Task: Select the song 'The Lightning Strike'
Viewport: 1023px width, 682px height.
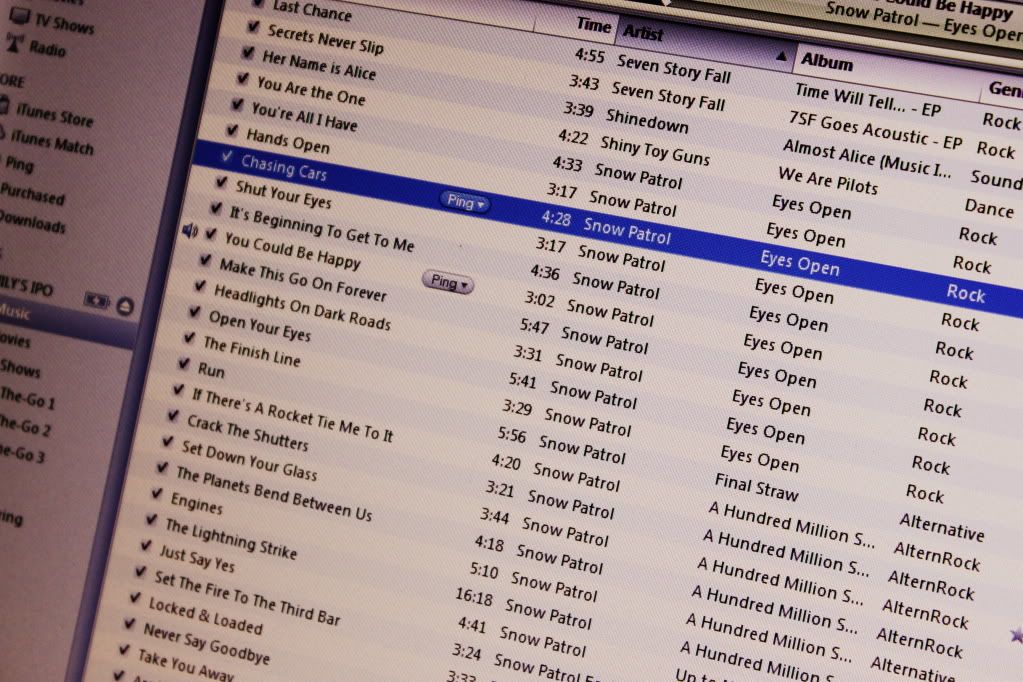Action: pos(231,538)
